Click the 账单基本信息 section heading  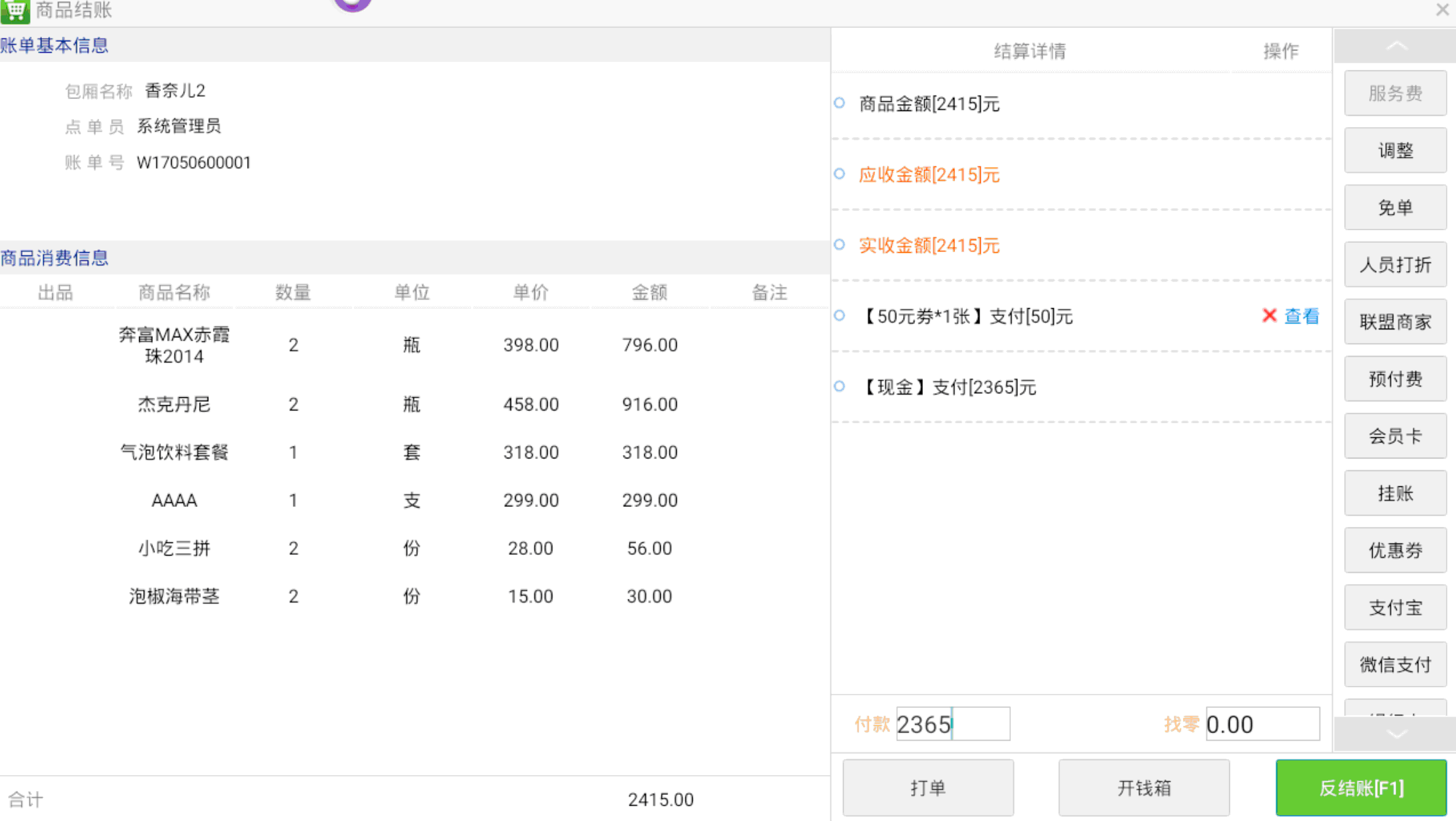[55, 45]
